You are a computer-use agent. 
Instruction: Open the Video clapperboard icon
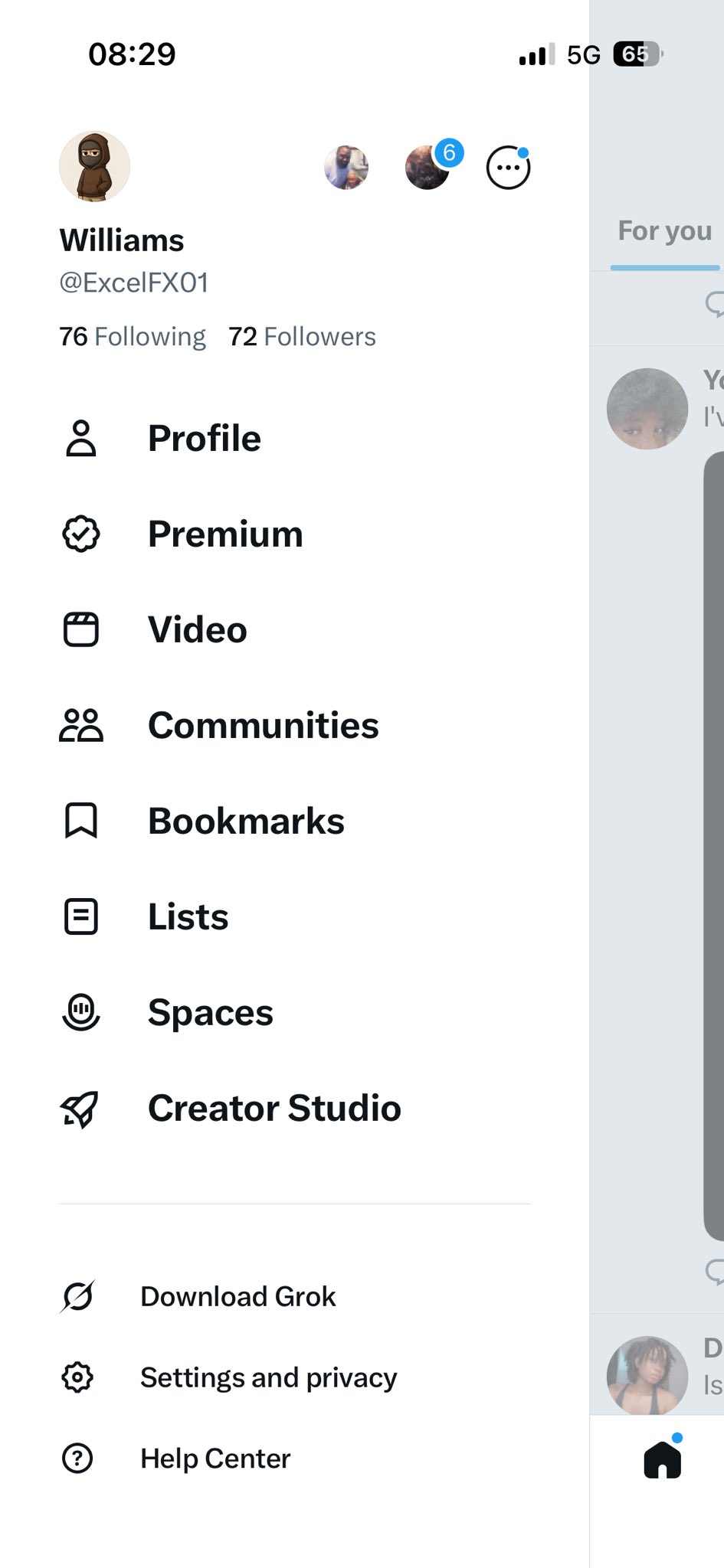(x=81, y=630)
